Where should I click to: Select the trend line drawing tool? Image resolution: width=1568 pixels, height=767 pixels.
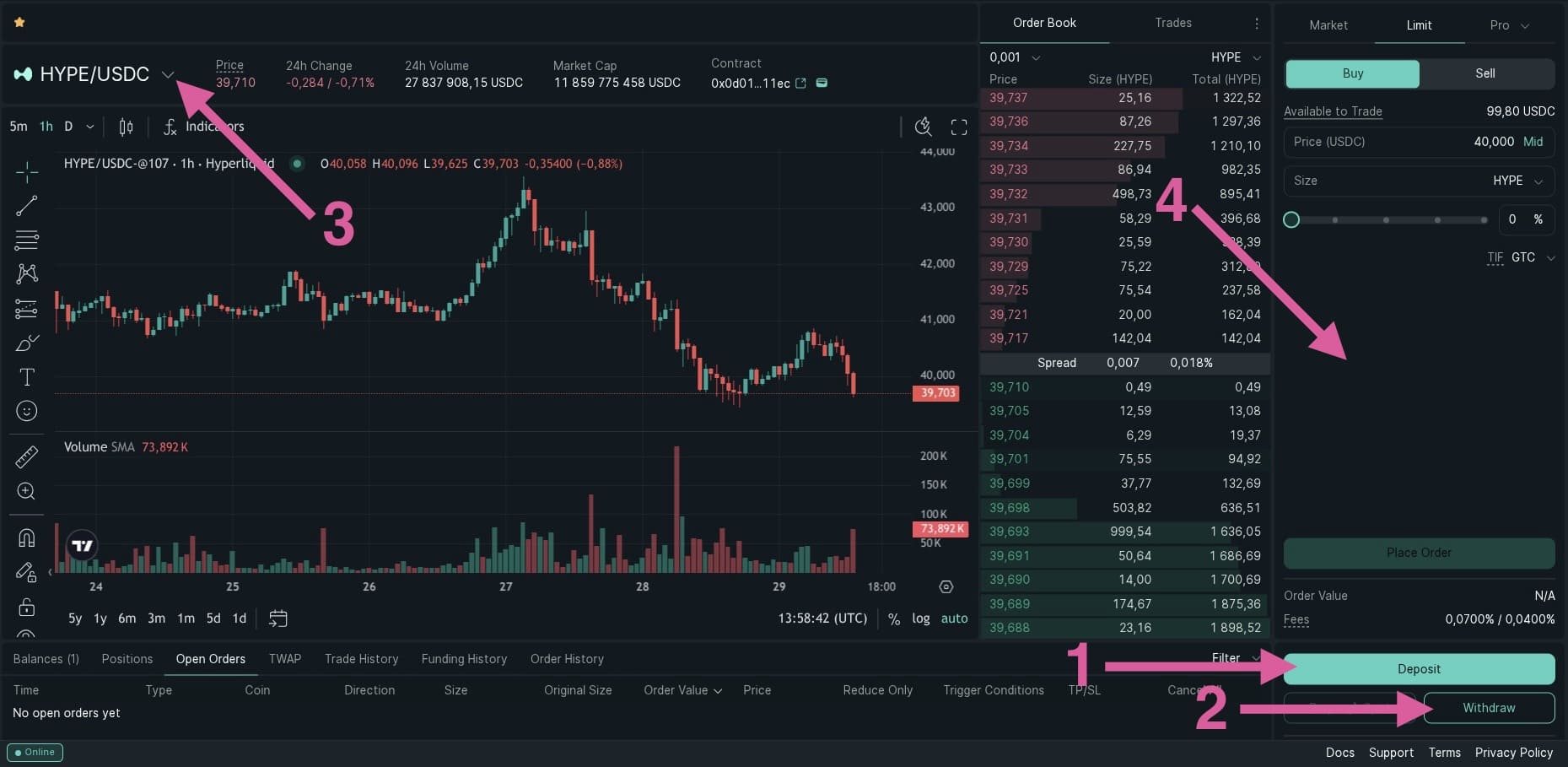27,206
